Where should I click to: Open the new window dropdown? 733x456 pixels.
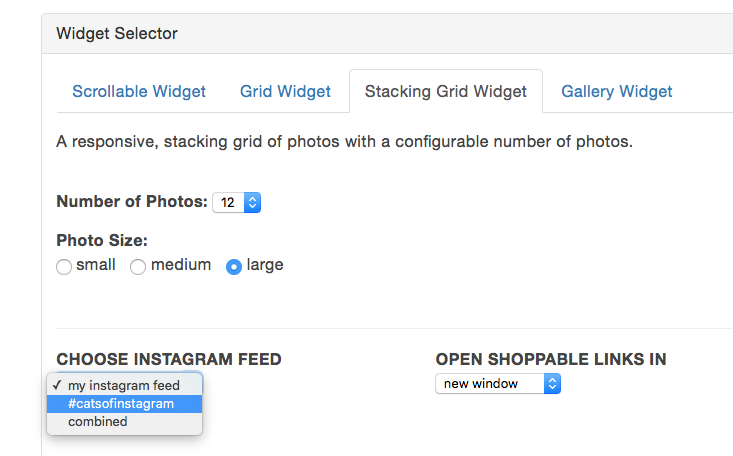pyautogui.click(x=498, y=383)
